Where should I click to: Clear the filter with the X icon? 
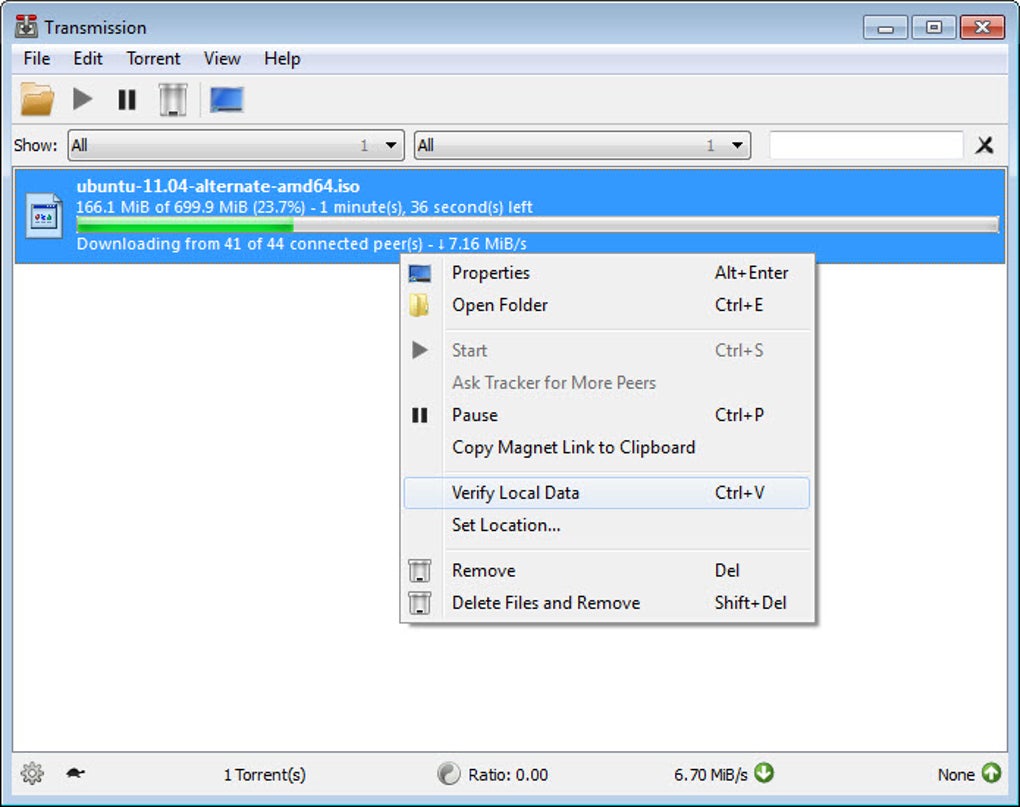[x=984, y=145]
